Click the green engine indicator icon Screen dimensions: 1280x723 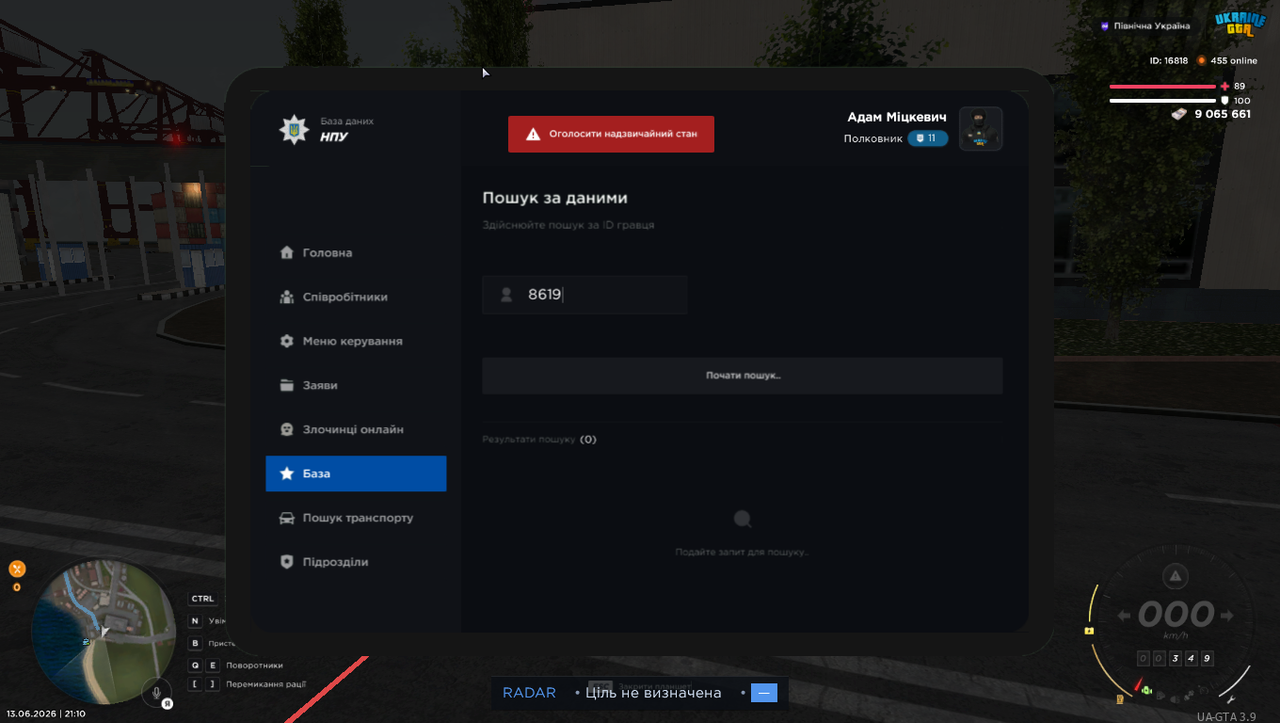tap(1146, 691)
